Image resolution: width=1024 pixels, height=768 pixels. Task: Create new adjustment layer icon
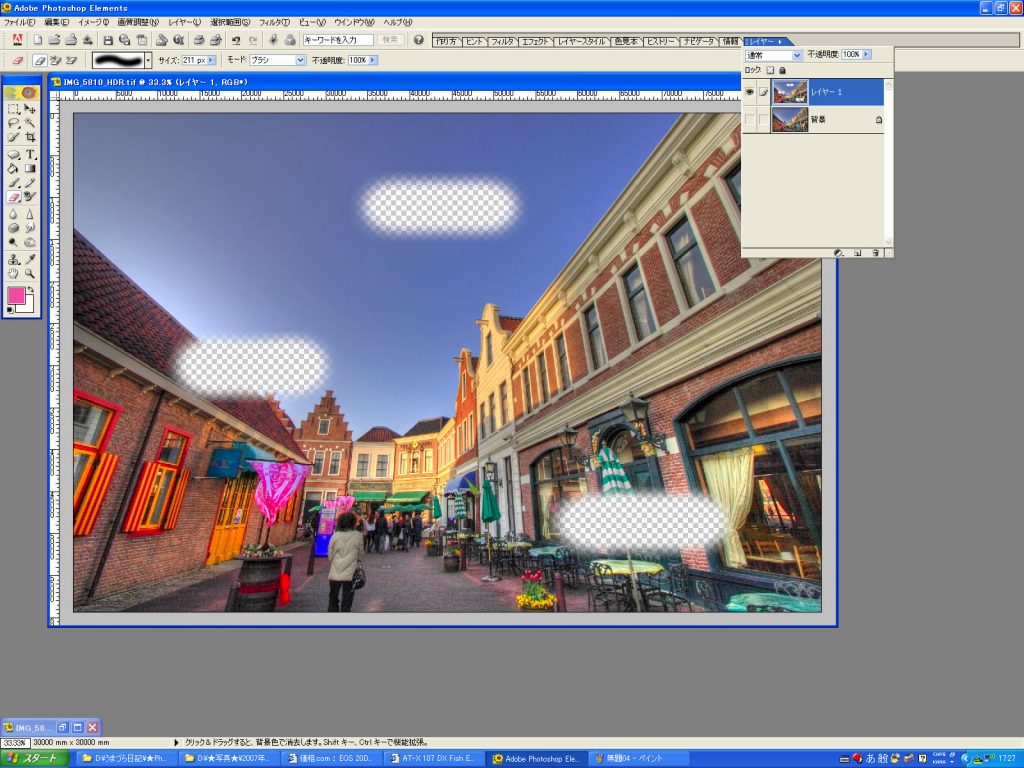point(839,253)
